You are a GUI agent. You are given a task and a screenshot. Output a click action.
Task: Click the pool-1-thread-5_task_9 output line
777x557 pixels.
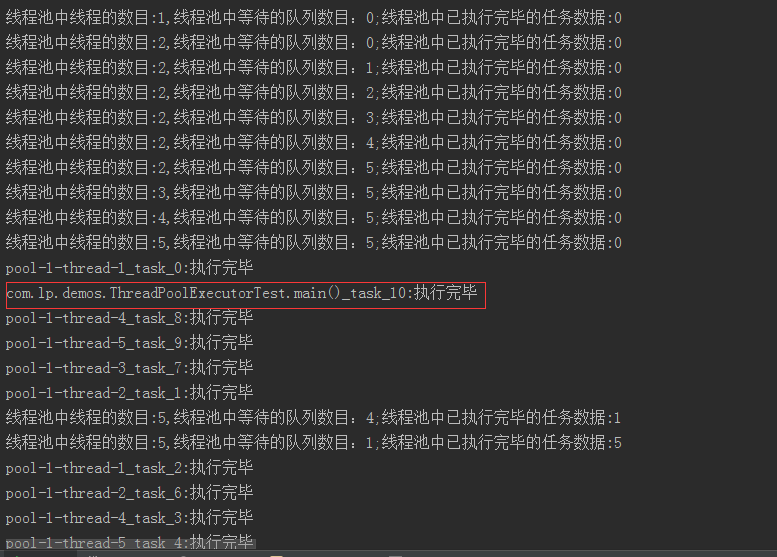pyautogui.click(x=129, y=343)
